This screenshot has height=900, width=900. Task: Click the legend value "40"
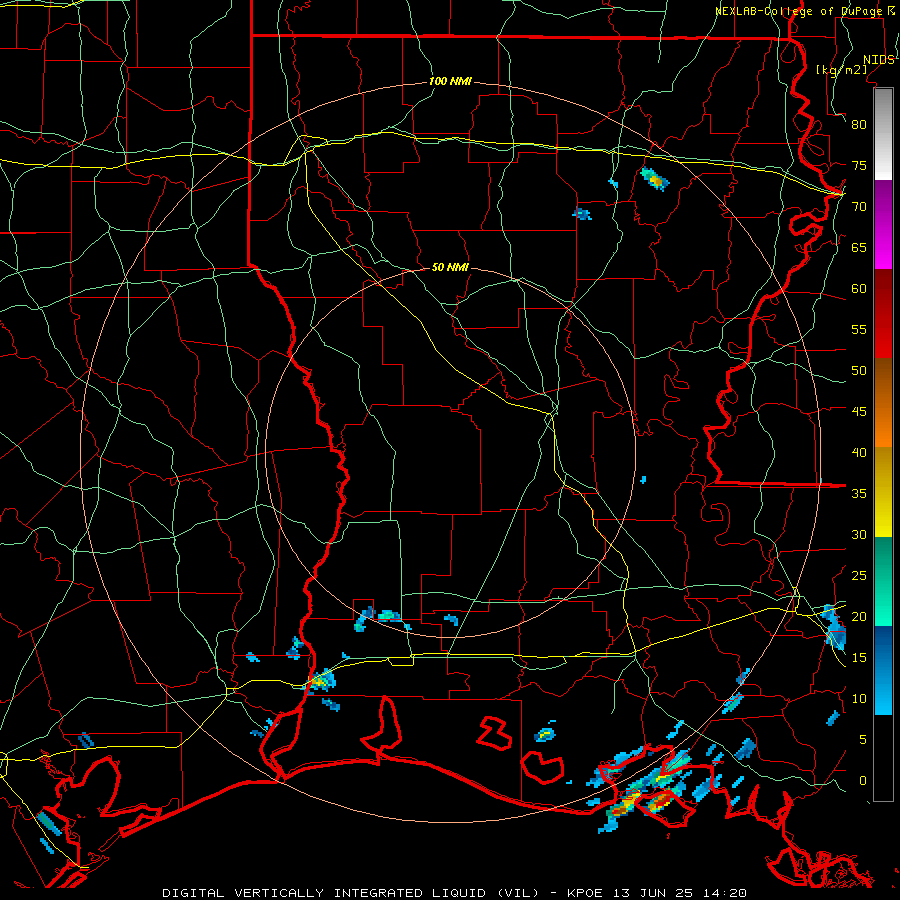[859, 452]
